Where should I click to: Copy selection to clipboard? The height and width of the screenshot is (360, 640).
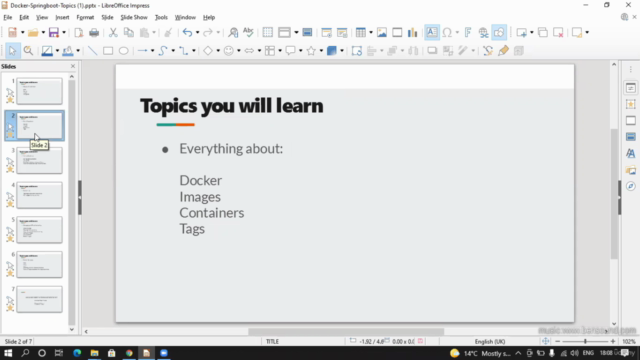tap(129, 32)
